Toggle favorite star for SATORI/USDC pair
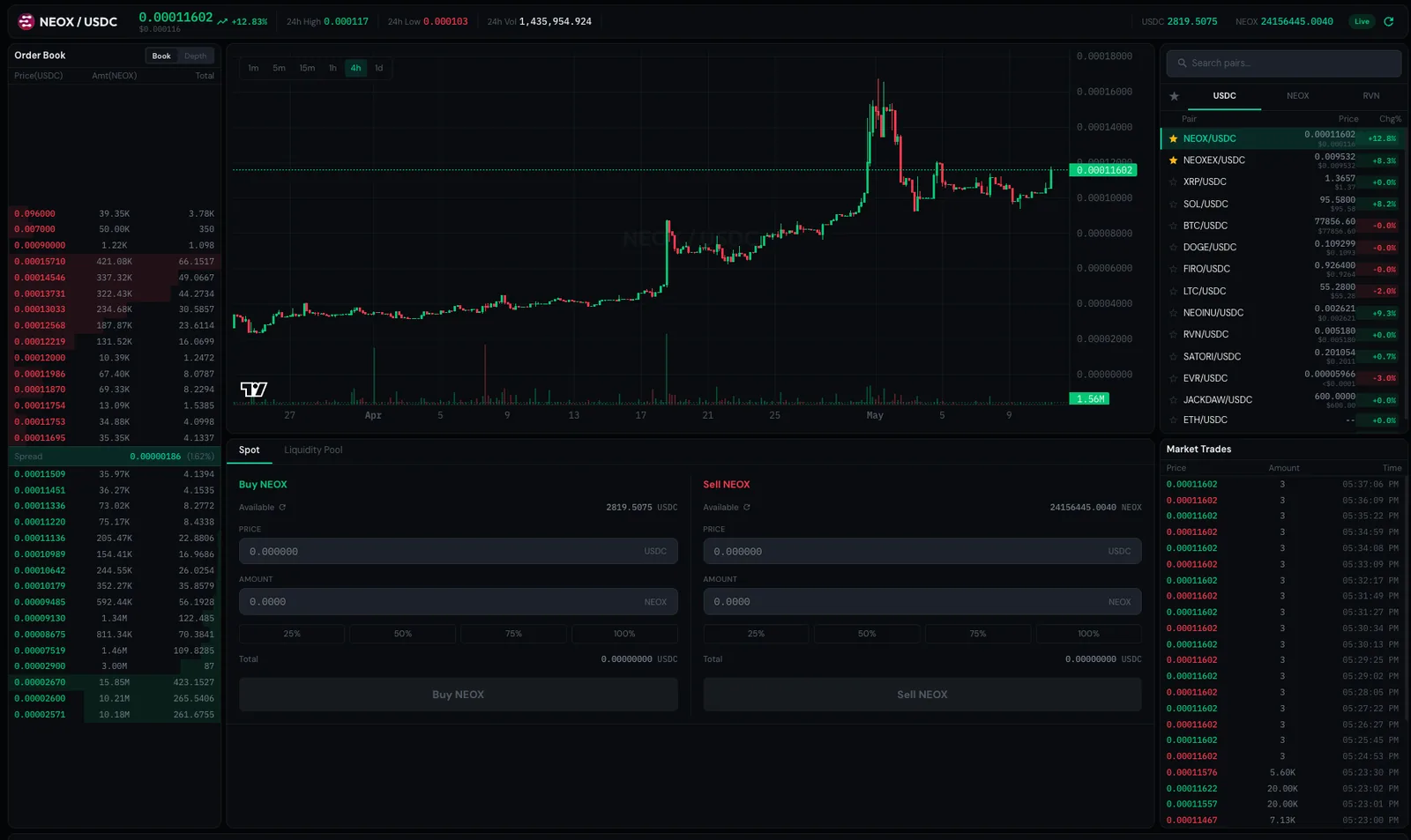 [1173, 357]
